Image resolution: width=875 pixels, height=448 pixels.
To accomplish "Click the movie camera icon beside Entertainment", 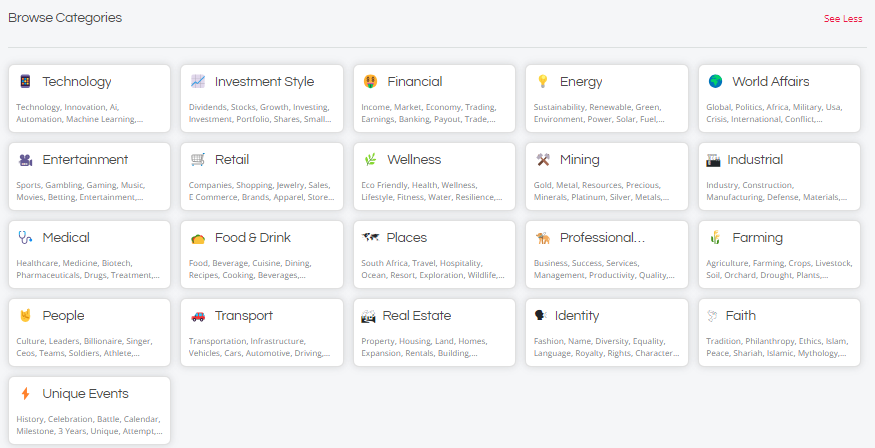I will point(25,160).
